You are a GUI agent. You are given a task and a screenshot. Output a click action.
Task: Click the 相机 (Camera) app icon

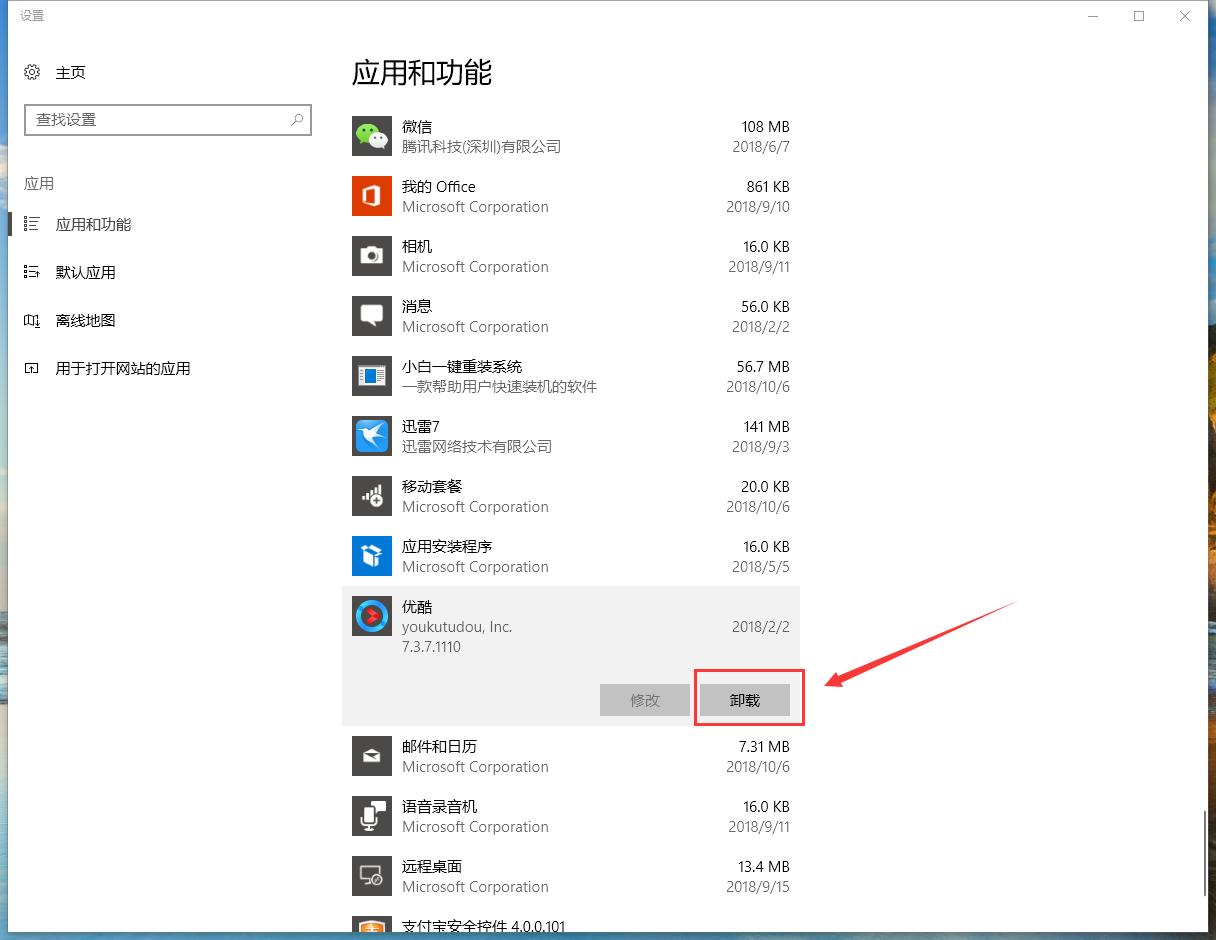[x=371, y=256]
